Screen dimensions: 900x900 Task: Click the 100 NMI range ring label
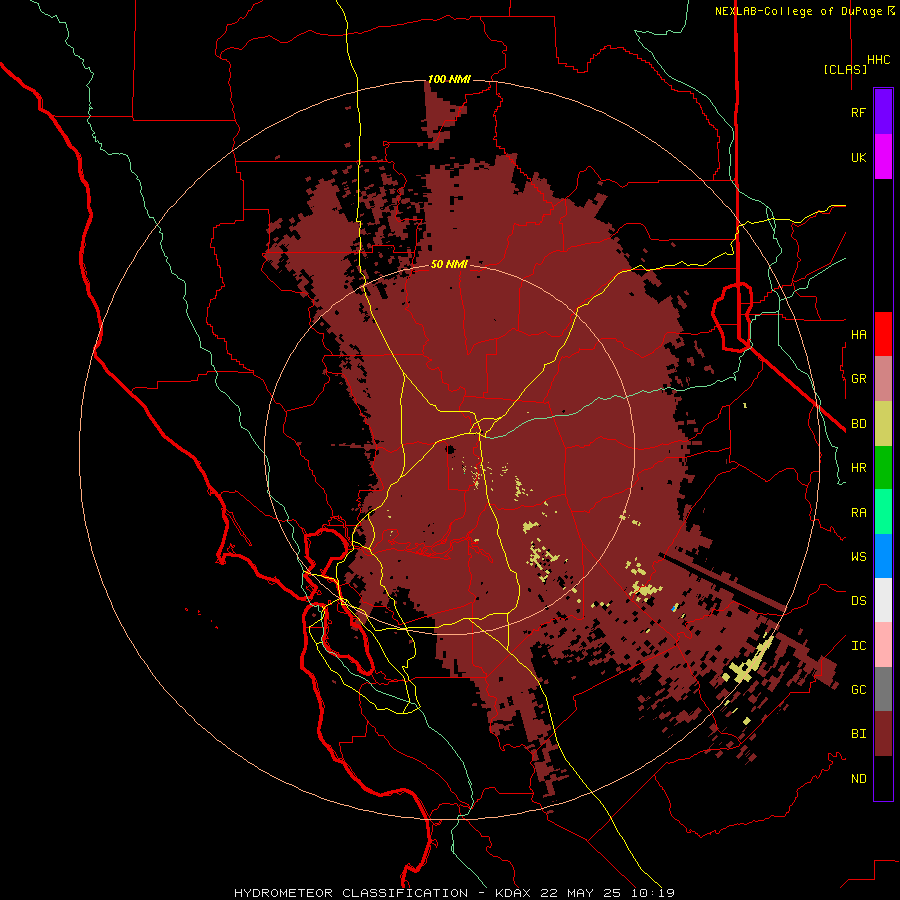coord(449,79)
